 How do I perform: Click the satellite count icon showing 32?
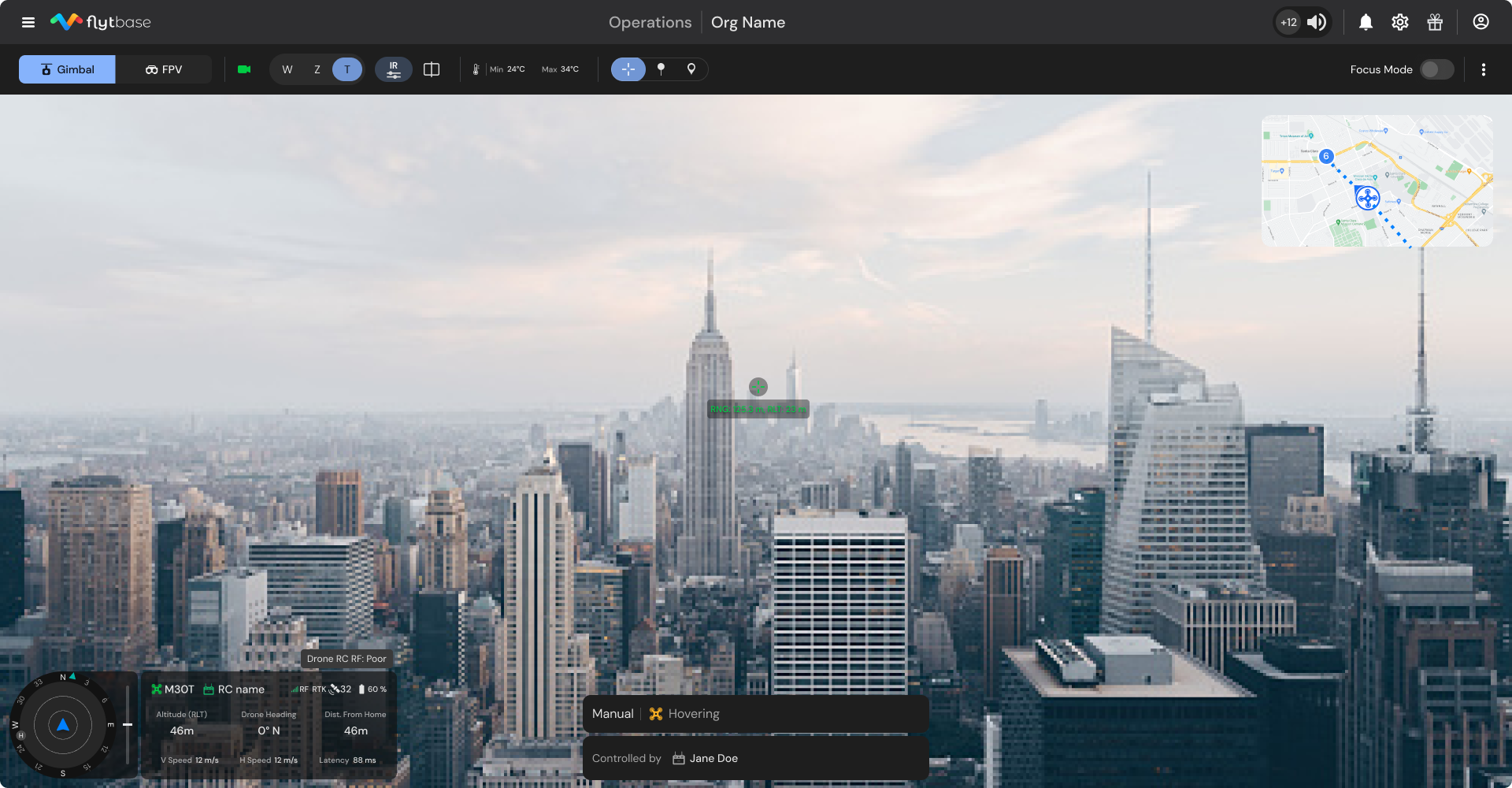[x=340, y=689]
